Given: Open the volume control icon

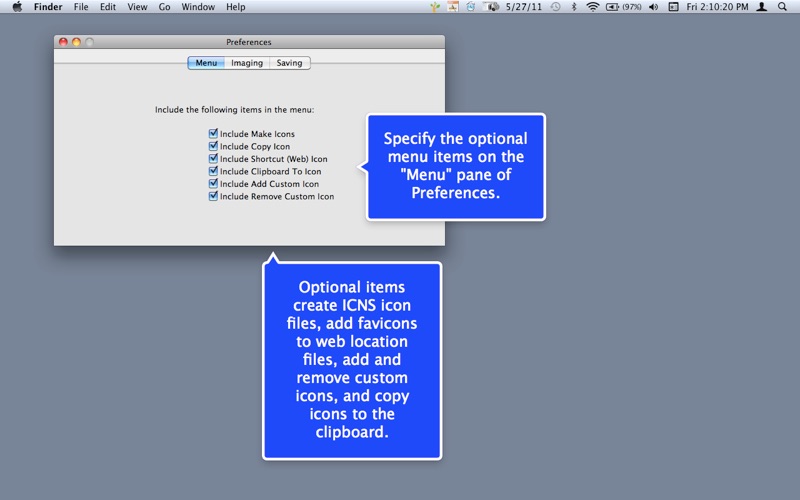Looking at the screenshot, I should [x=654, y=7].
